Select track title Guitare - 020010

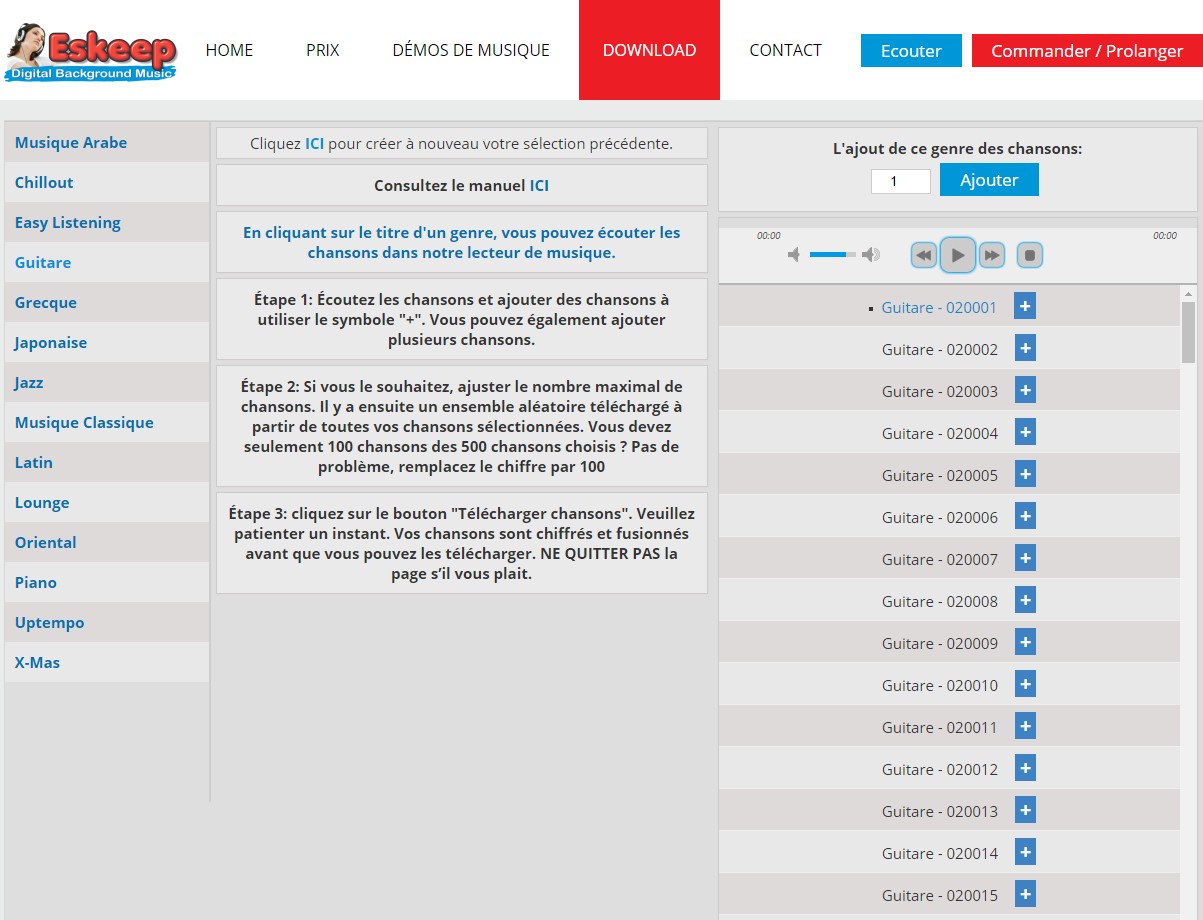pos(940,685)
